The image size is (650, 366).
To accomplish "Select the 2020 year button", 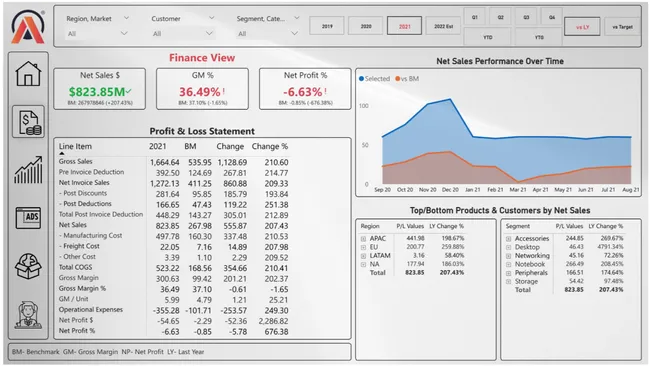I will (366, 26).
